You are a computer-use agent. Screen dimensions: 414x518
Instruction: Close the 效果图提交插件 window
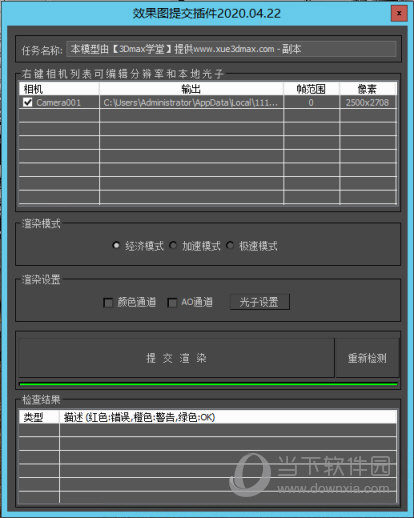tap(399, 13)
